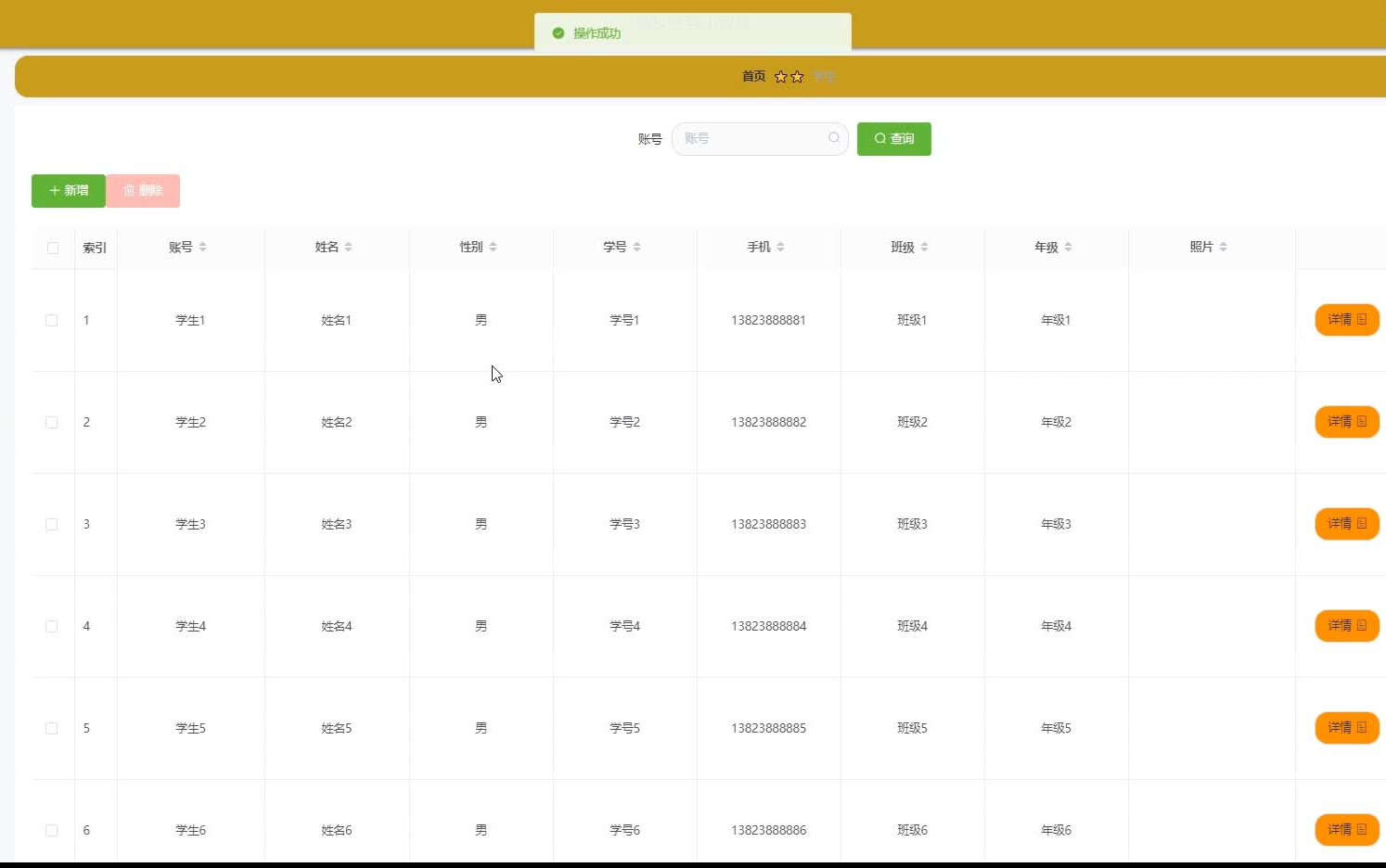Open 详情 for the 学生2 row
1386x868 pixels.
[1347, 422]
